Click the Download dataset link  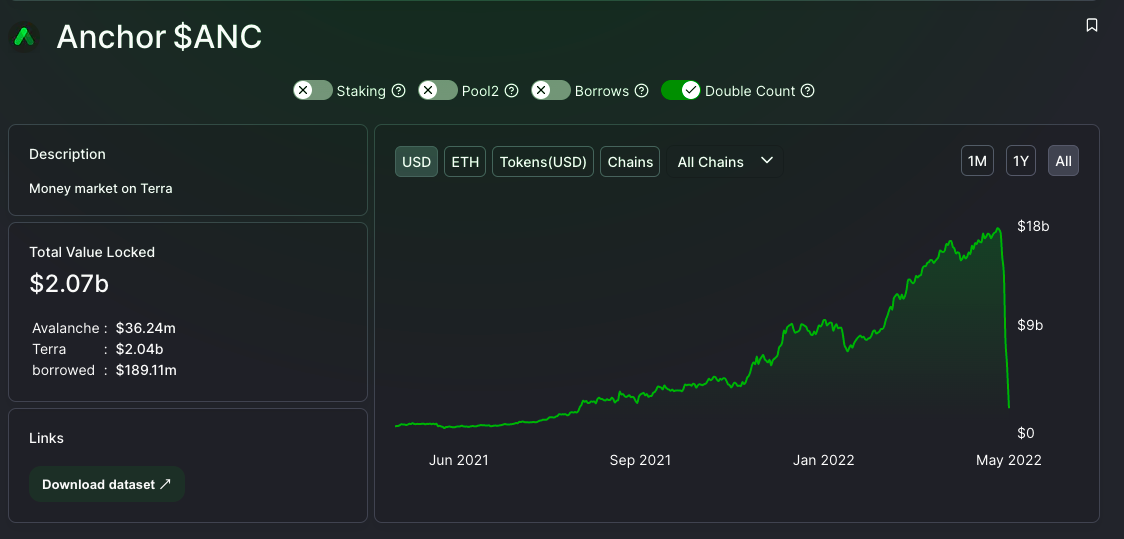point(107,484)
